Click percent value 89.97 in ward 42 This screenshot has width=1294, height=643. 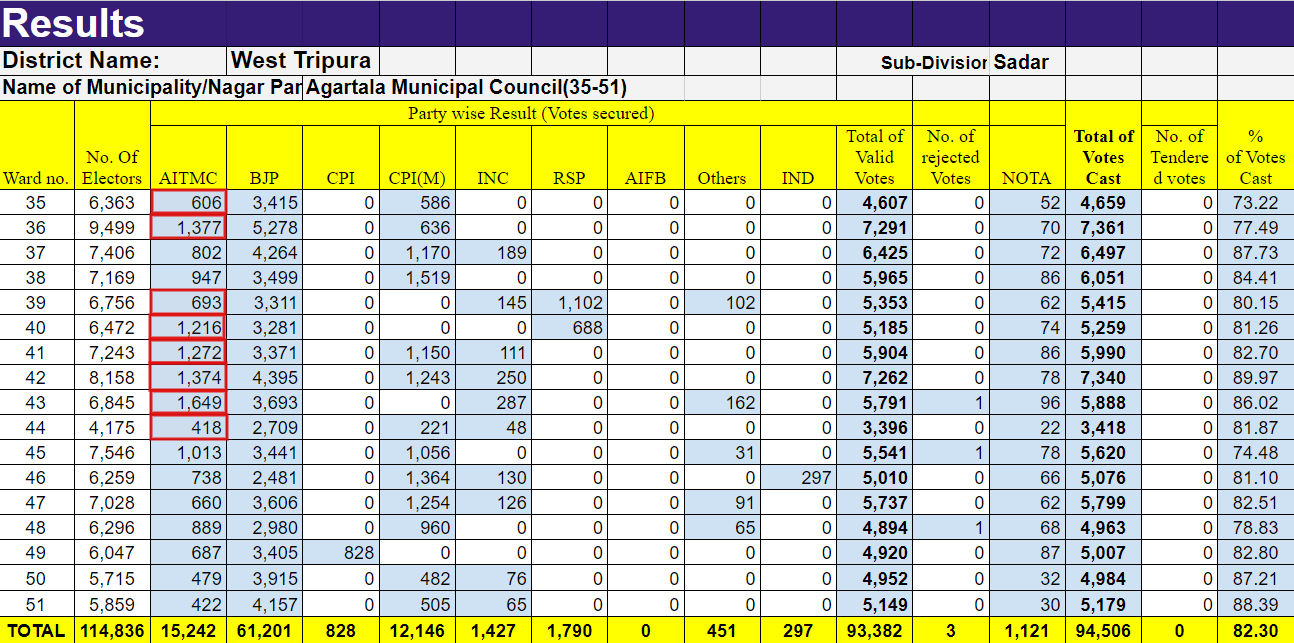1255,378
